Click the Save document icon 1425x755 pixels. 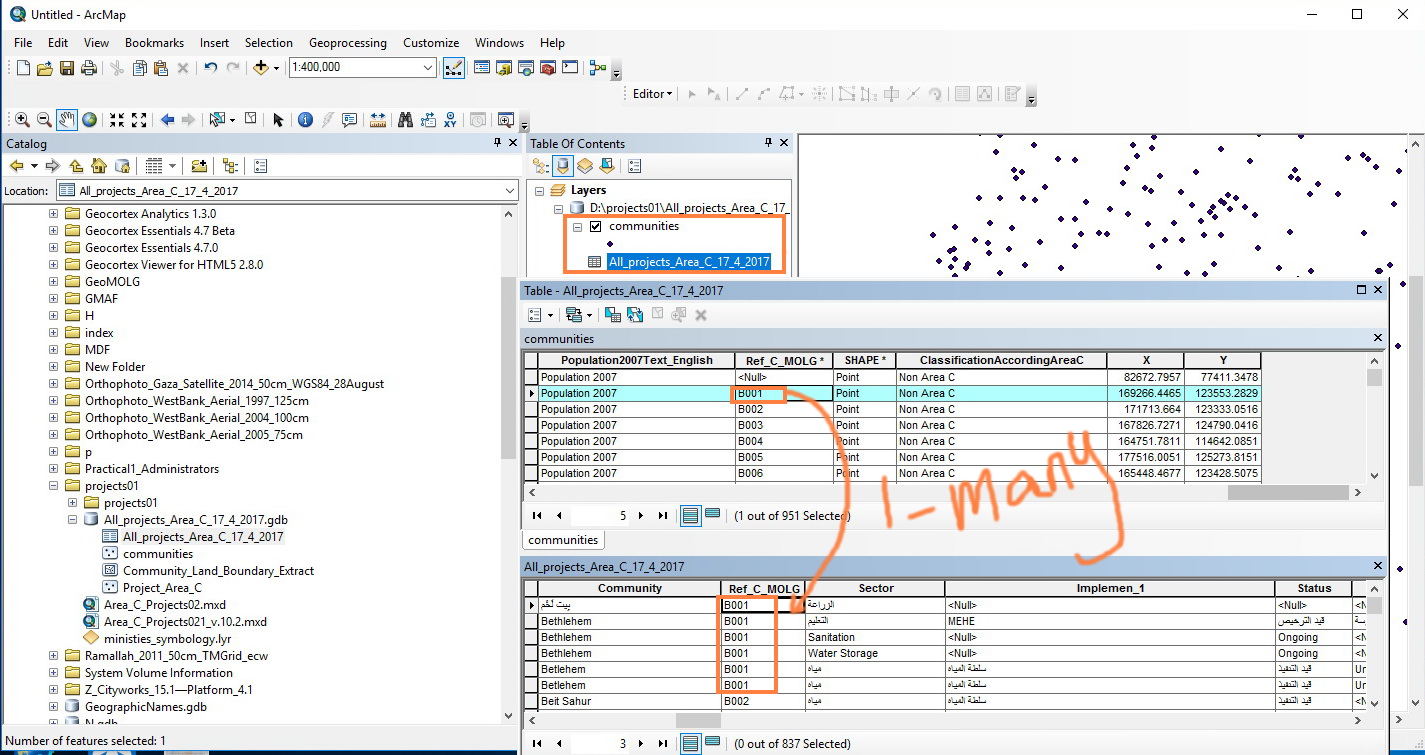point(67,68)
